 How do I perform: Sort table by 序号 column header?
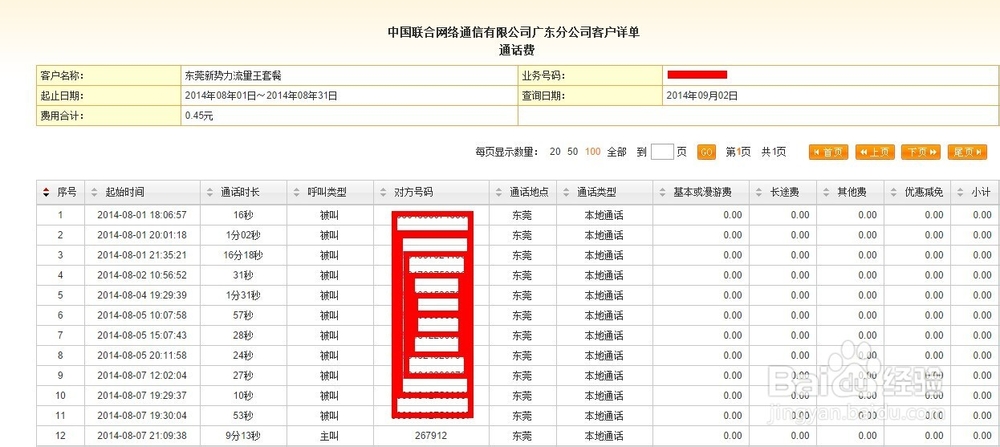pyautogui.click(x=61, y=192)
